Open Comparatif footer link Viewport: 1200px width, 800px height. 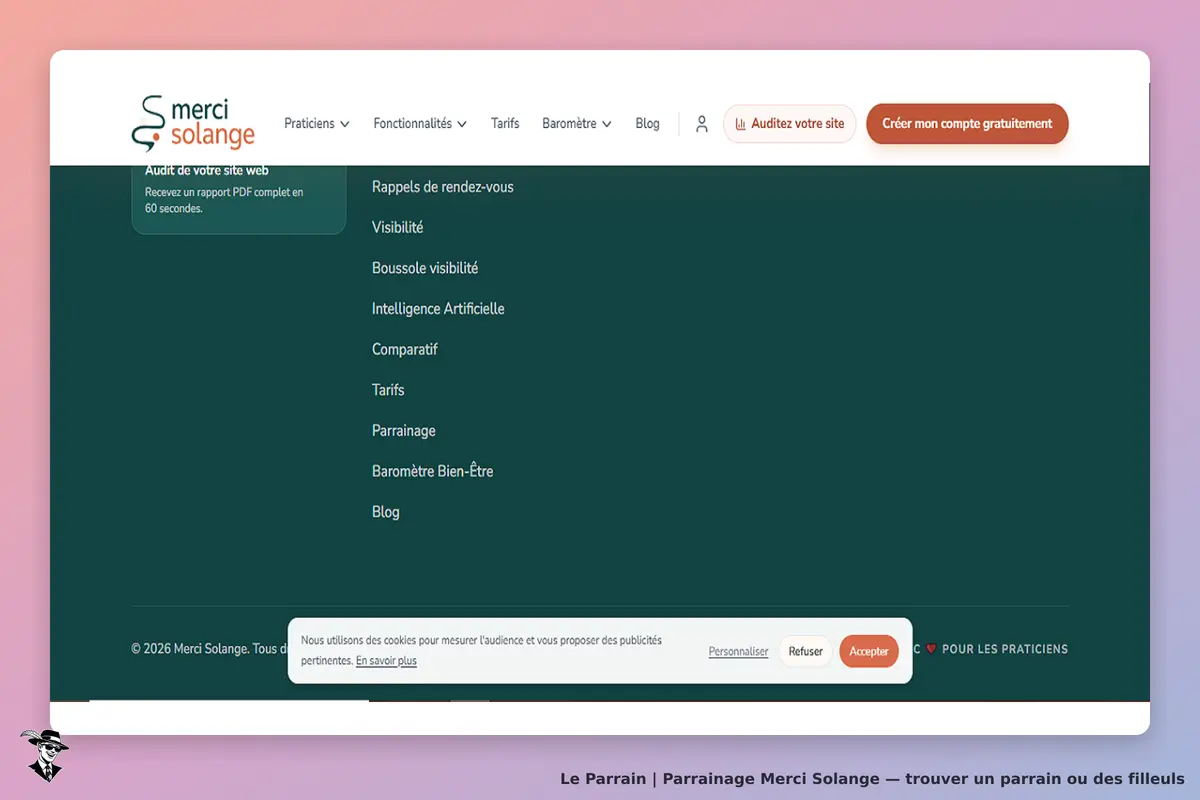pos(405,350)
